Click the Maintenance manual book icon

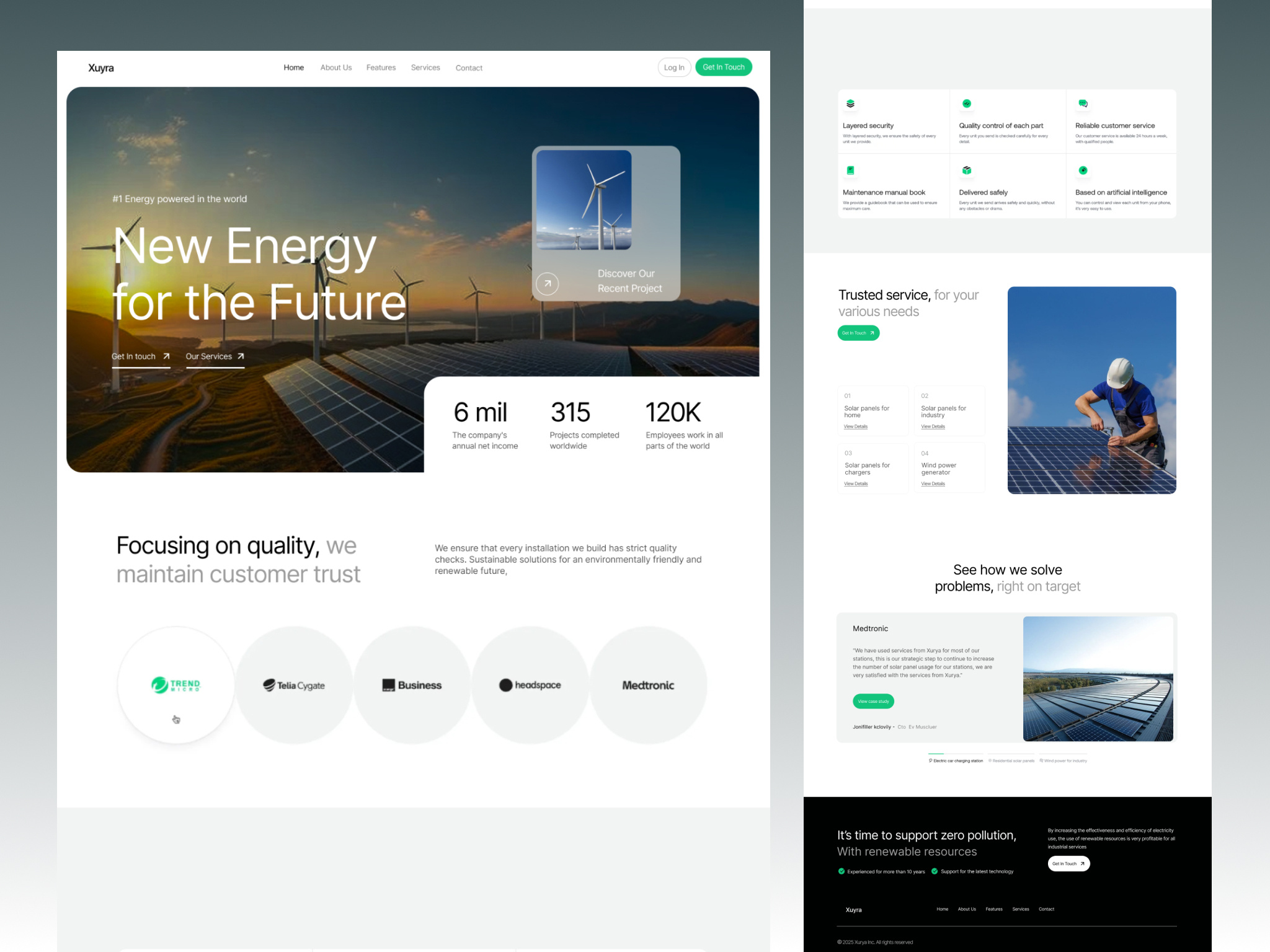[852, 170]
